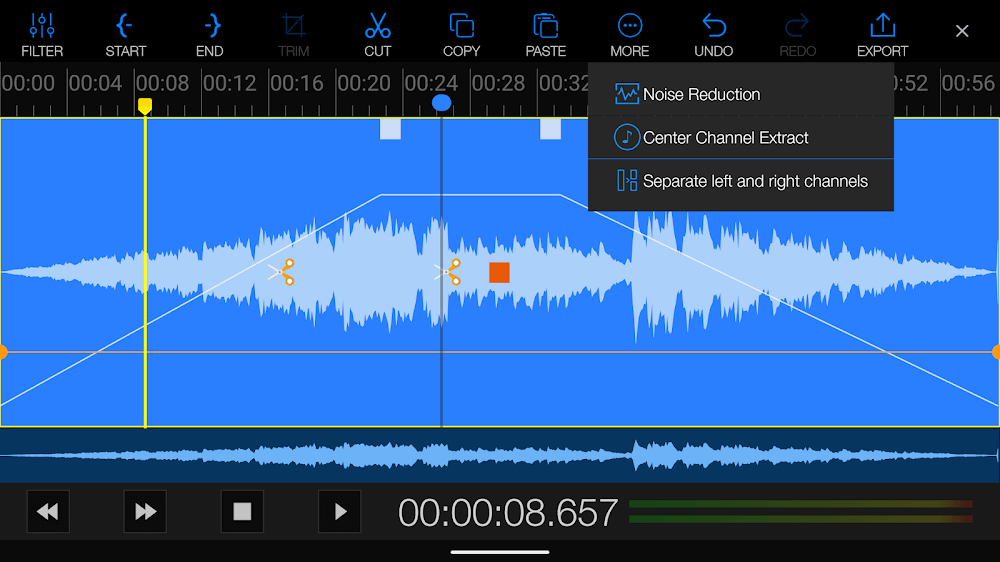
Task: Select the blue playhead handle
Action: click(441, 103)
